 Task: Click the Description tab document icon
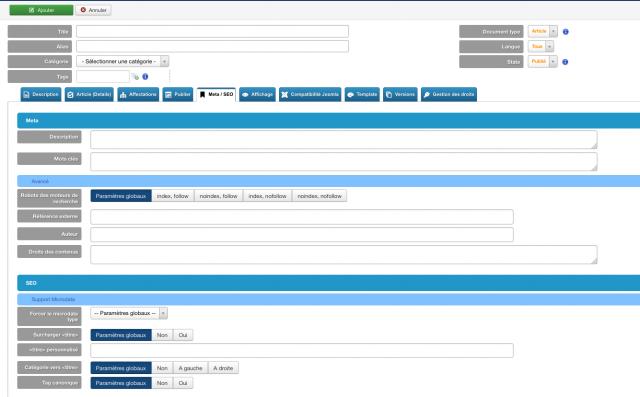coord(27,95)
